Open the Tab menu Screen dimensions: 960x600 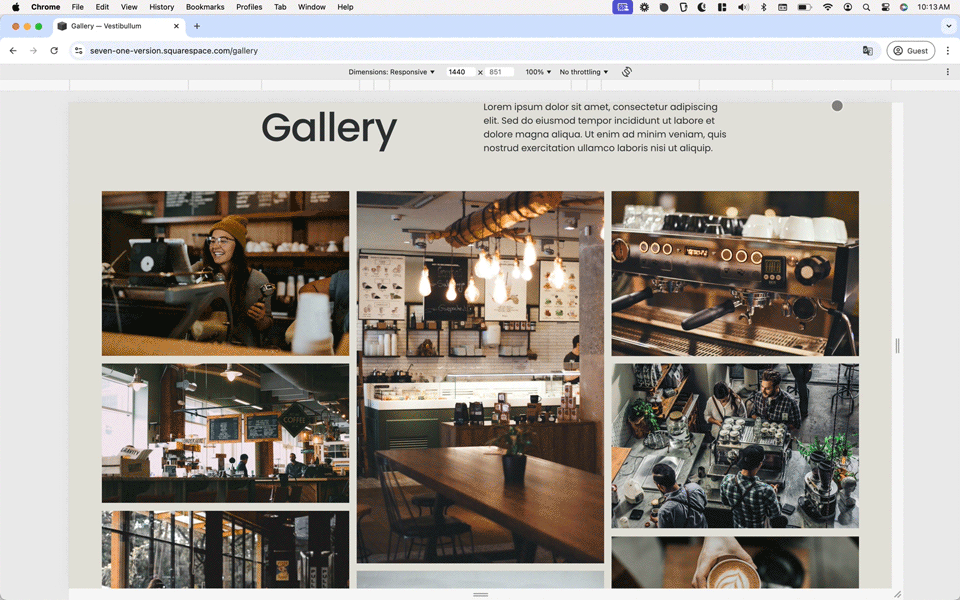(x=280, y=7)
